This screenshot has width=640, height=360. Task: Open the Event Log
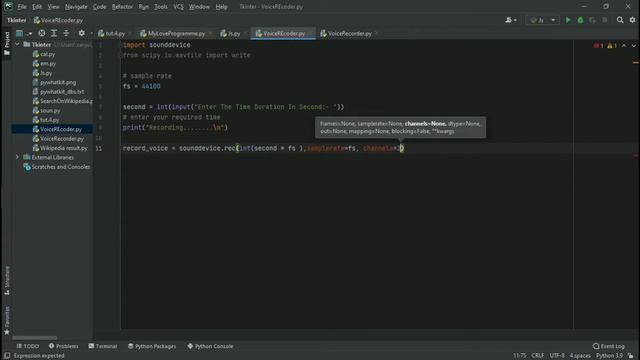click(609, 346)
